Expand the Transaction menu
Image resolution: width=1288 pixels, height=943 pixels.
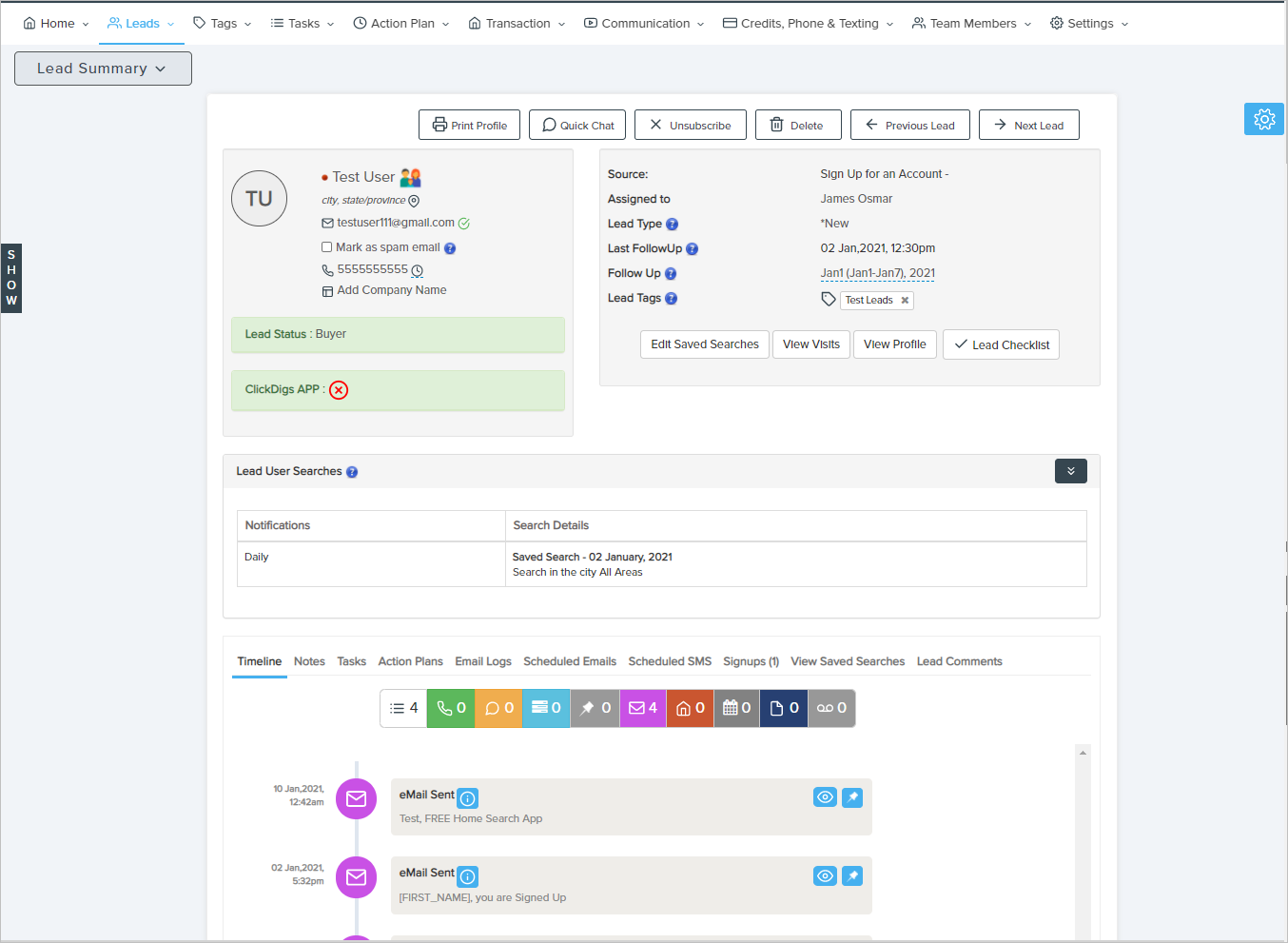point(517,24)
